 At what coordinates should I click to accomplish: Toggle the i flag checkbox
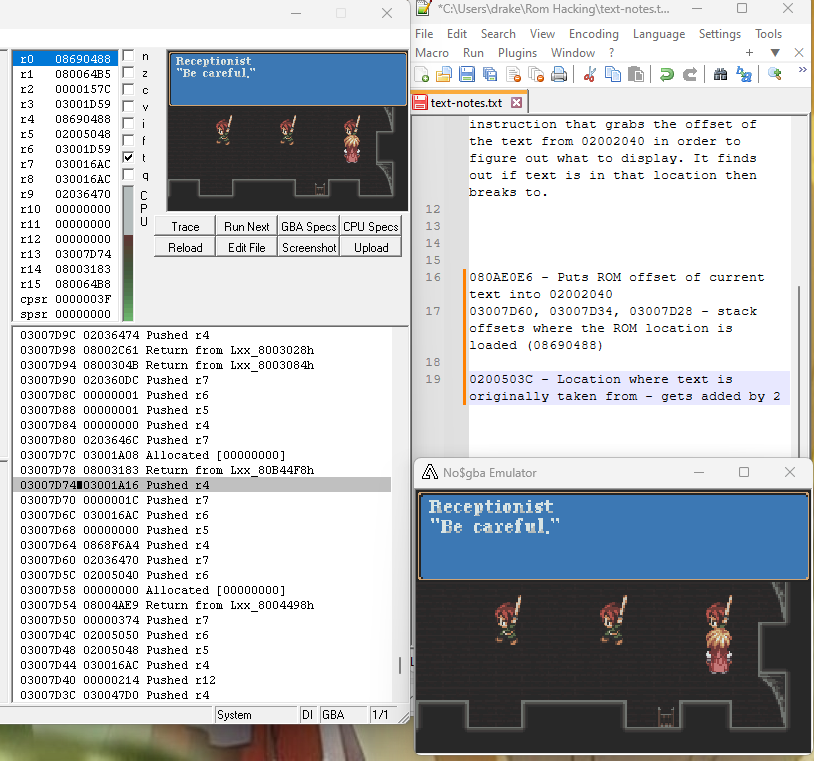point(128,123)
